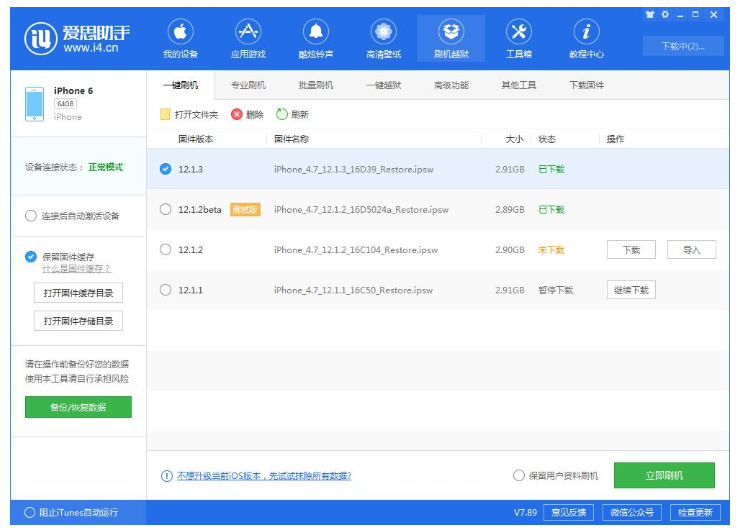Select firmware 12.1.2beta radio button
The image size is (739, 528).
(x=166, y=210)
